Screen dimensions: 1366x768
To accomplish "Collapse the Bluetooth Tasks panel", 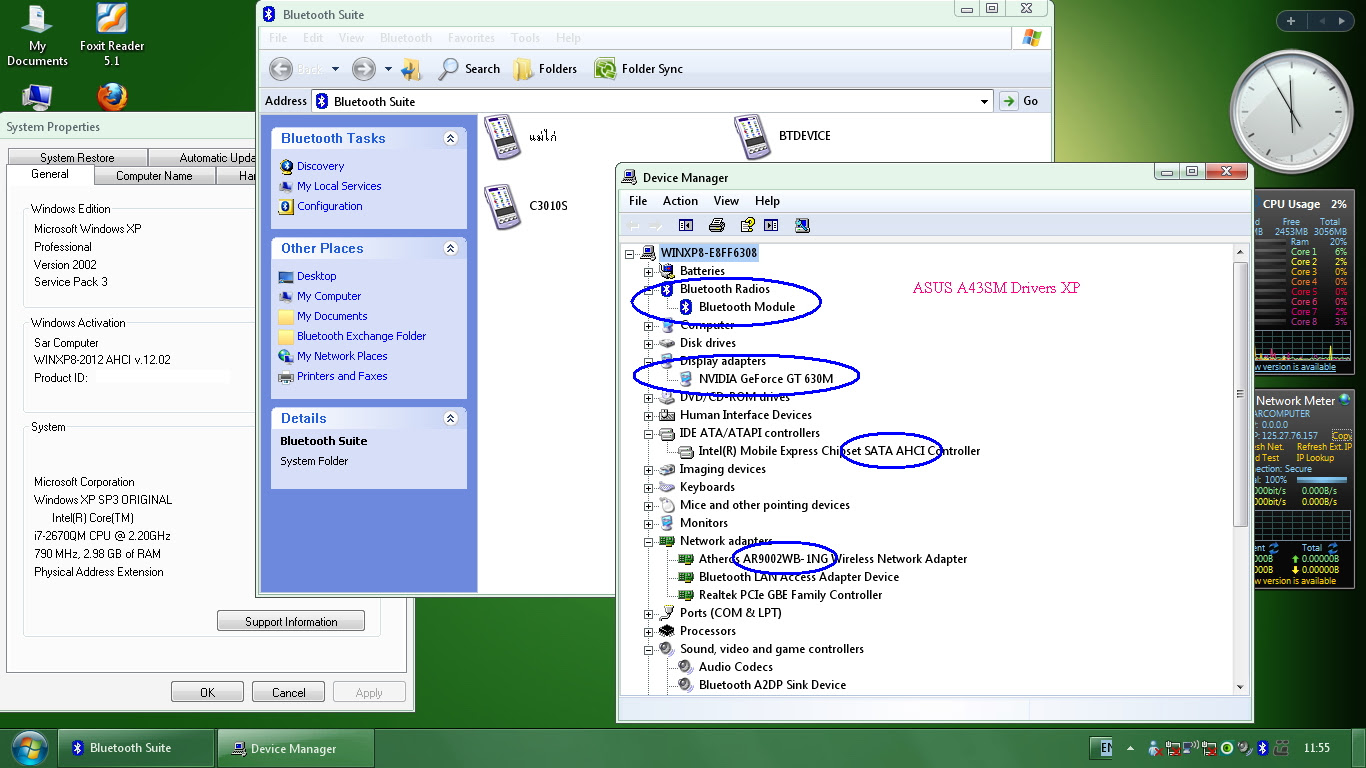I will (450, 138).
